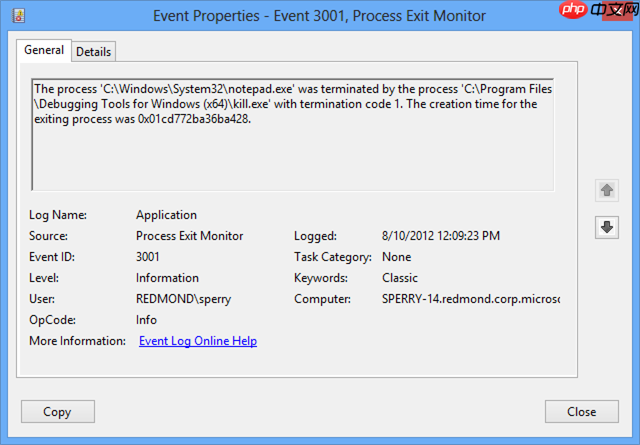This screenshot has height=445, width=640.
Task: Switch to the Details tab
Action: click(x=93, y=52)
